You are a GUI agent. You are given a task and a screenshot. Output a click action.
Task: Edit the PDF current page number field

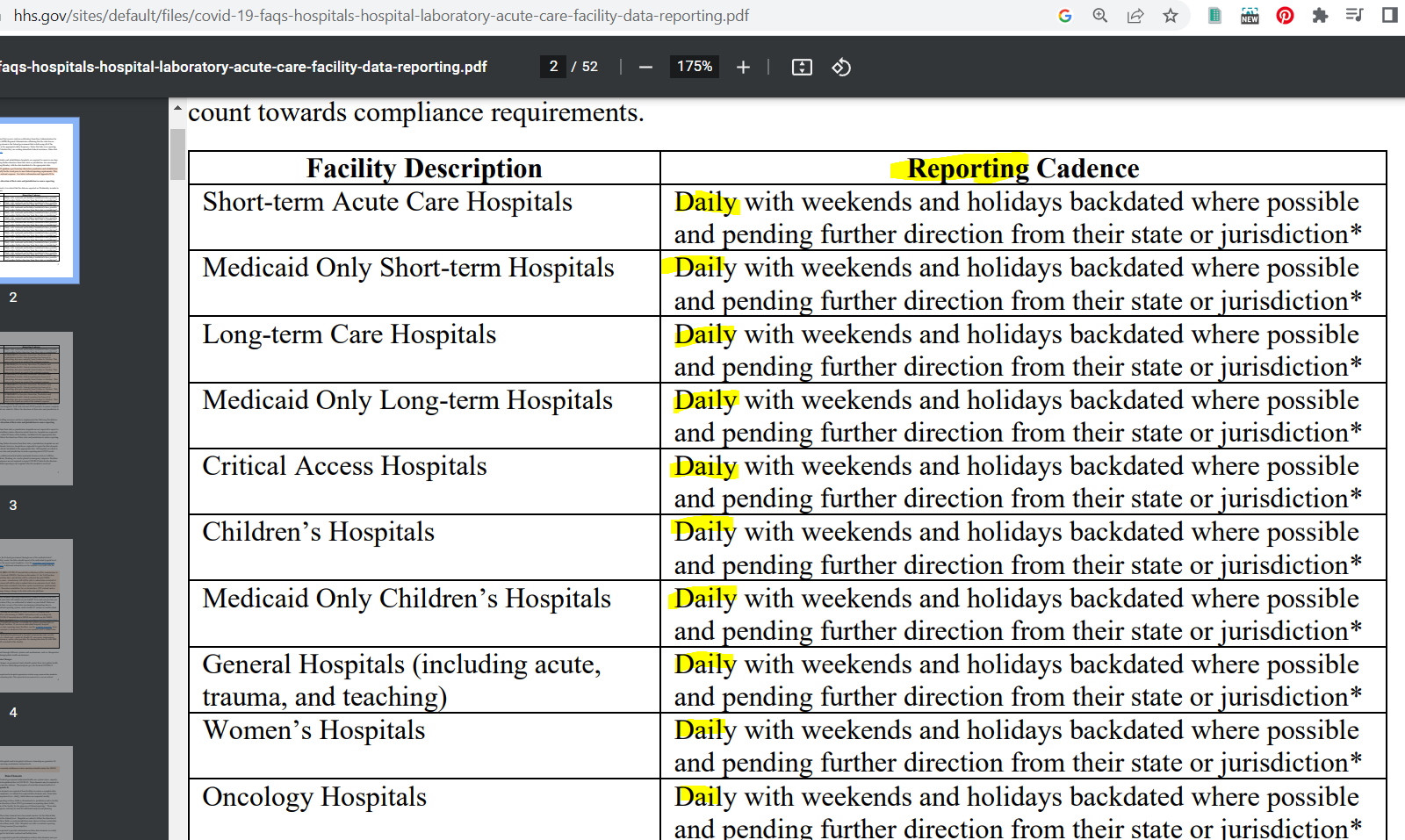553,67
